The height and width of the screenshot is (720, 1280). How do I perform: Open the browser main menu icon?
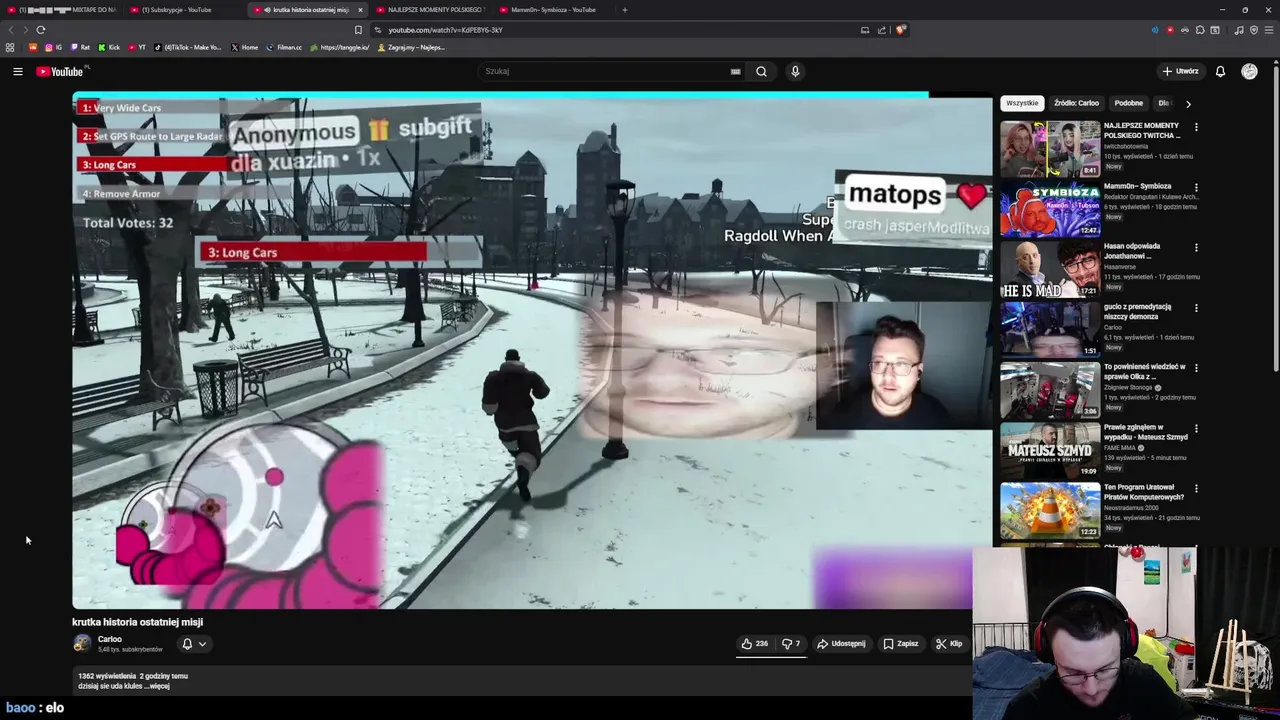pyautogui.click(x=1268, y=30)
